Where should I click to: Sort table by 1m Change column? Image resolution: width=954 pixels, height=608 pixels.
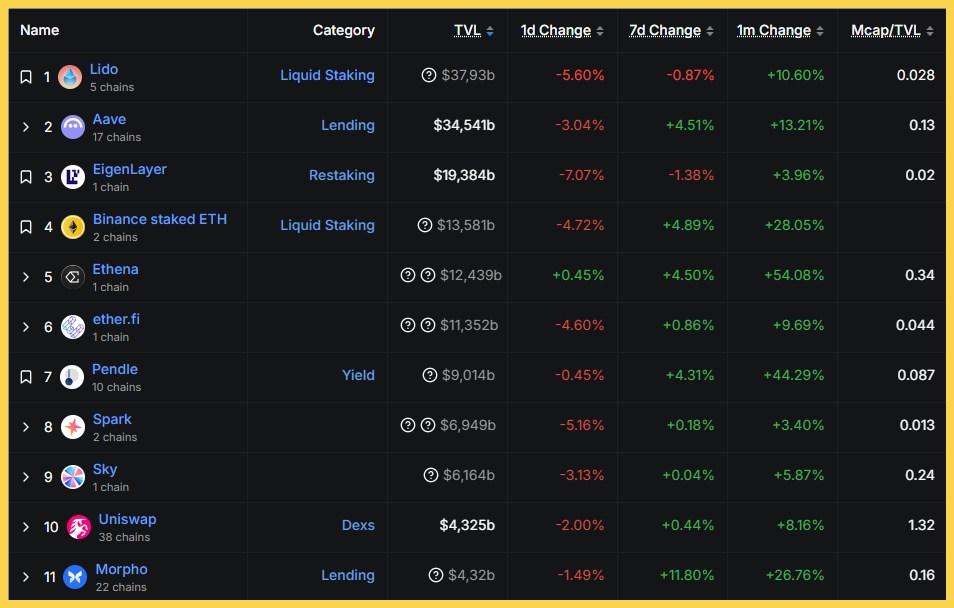(780, 30)
